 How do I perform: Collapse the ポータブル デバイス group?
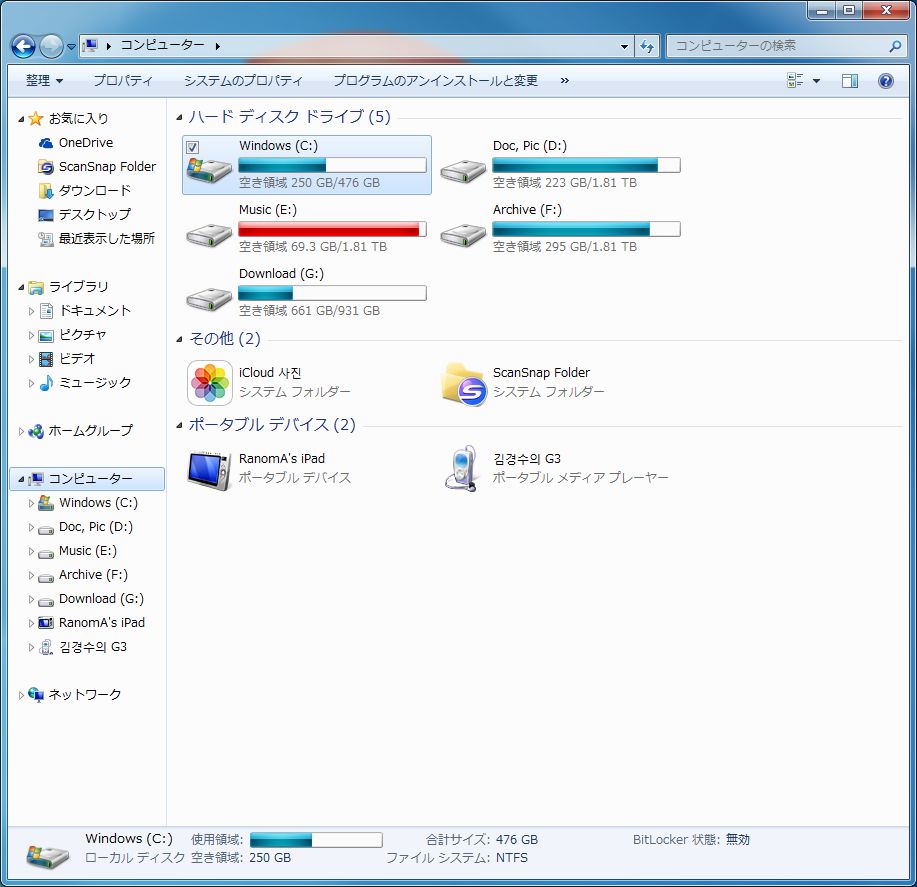[x=180, y=425]
